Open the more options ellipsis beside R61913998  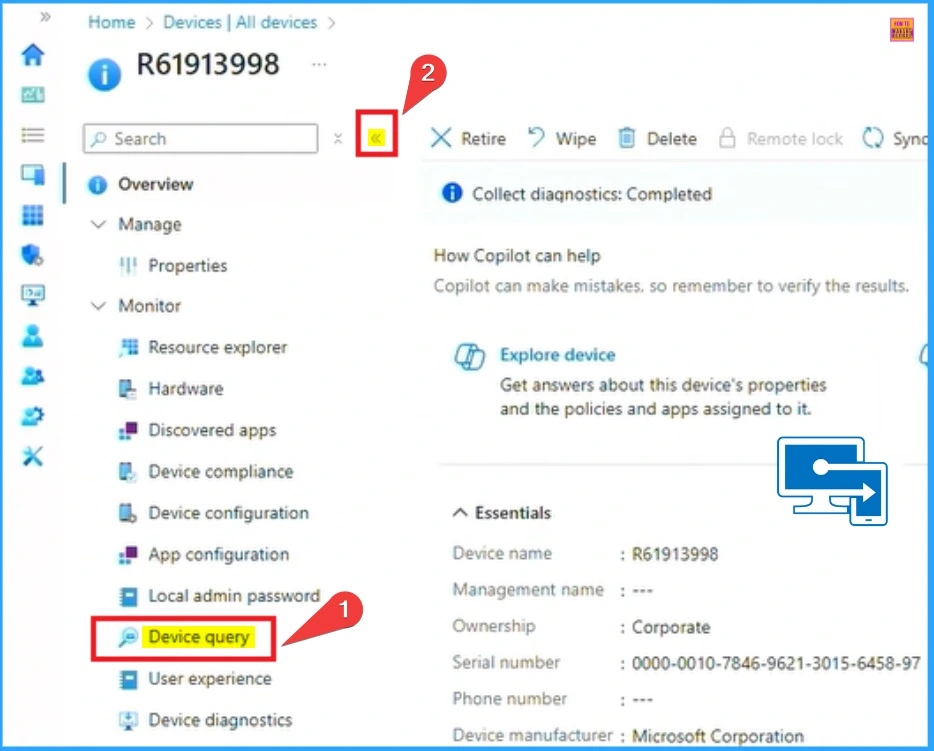click(319, 64)
